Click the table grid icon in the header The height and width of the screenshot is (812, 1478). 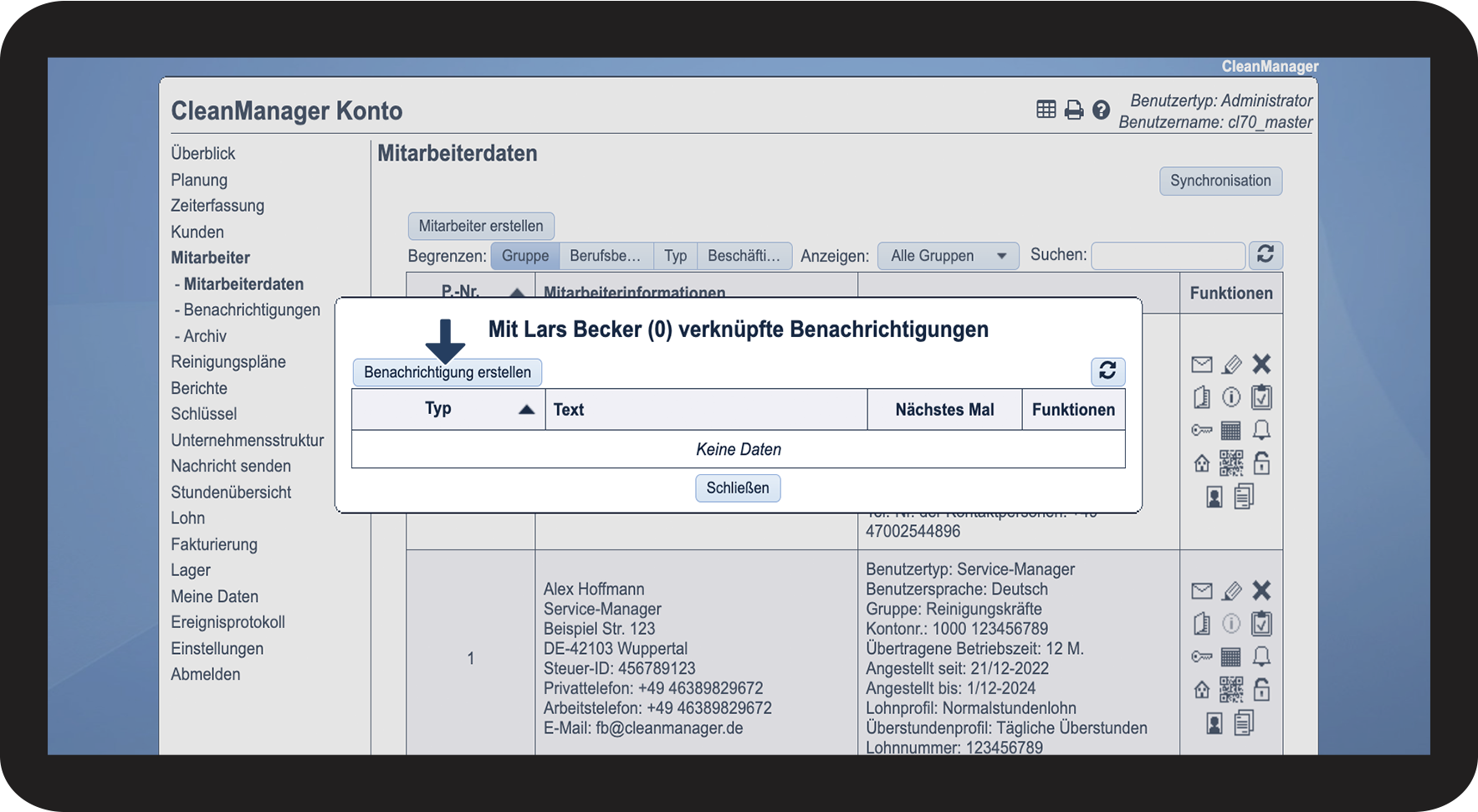point(1046,110)
